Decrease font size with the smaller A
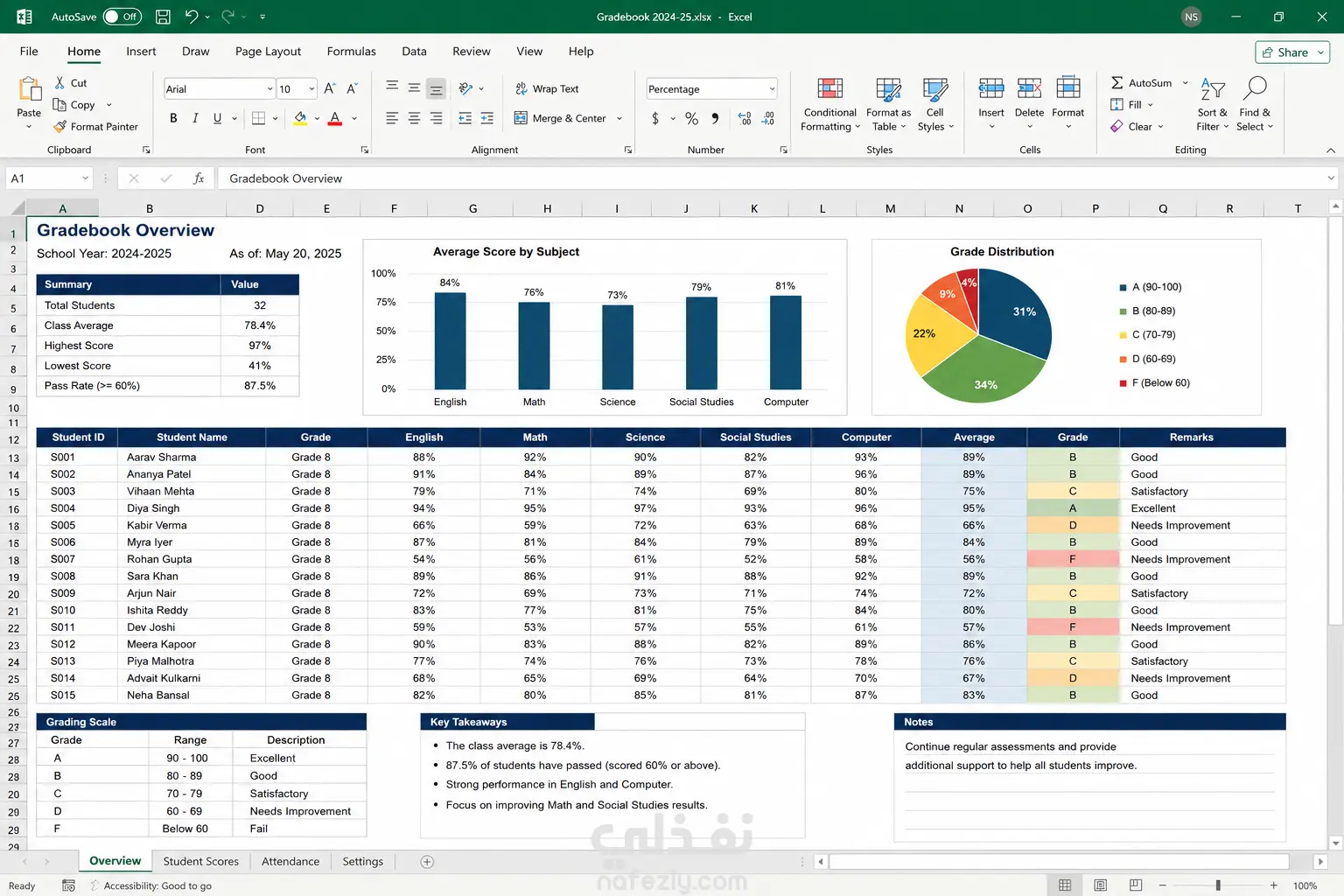Viewport: 1344px width, 896px height. pyautogui.click(x=352, y=88)
